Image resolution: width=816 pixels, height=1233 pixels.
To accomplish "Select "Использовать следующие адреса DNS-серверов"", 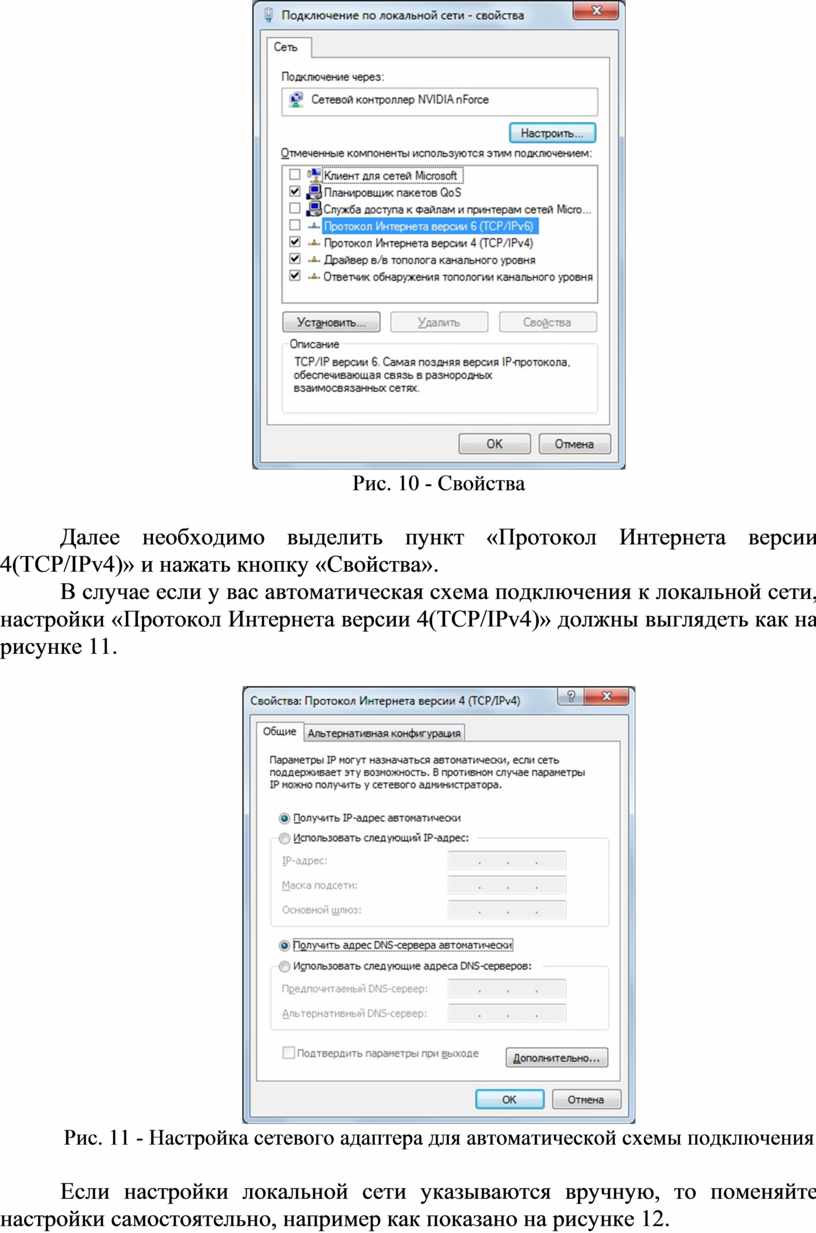I will (284, 966).
